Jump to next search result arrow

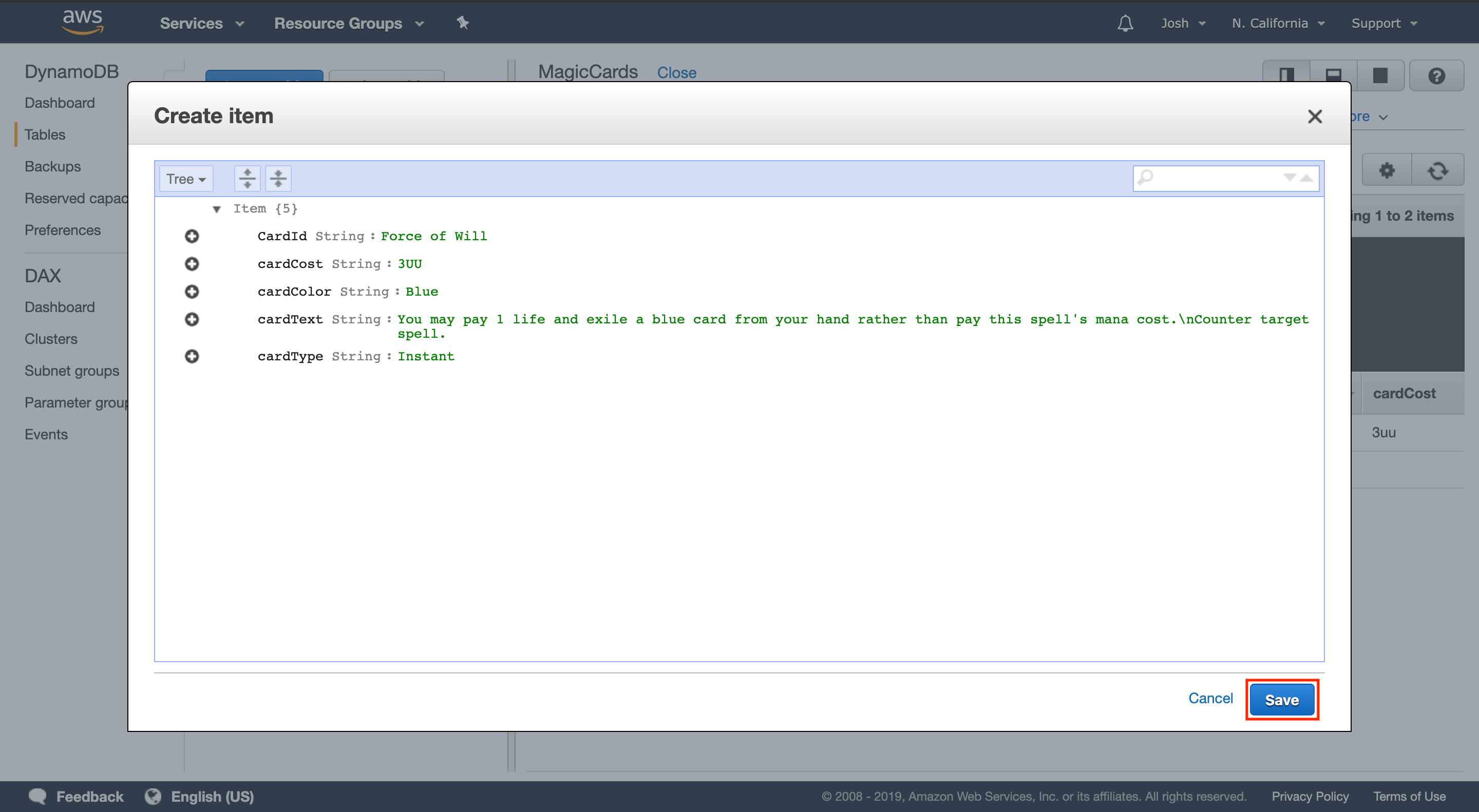click(x=1289, y=177)
